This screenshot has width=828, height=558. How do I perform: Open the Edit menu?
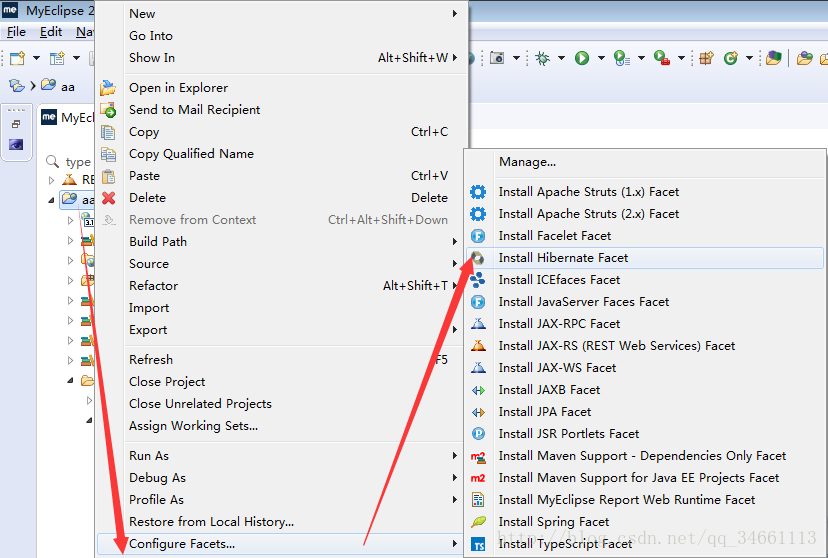tap(51, 32)
